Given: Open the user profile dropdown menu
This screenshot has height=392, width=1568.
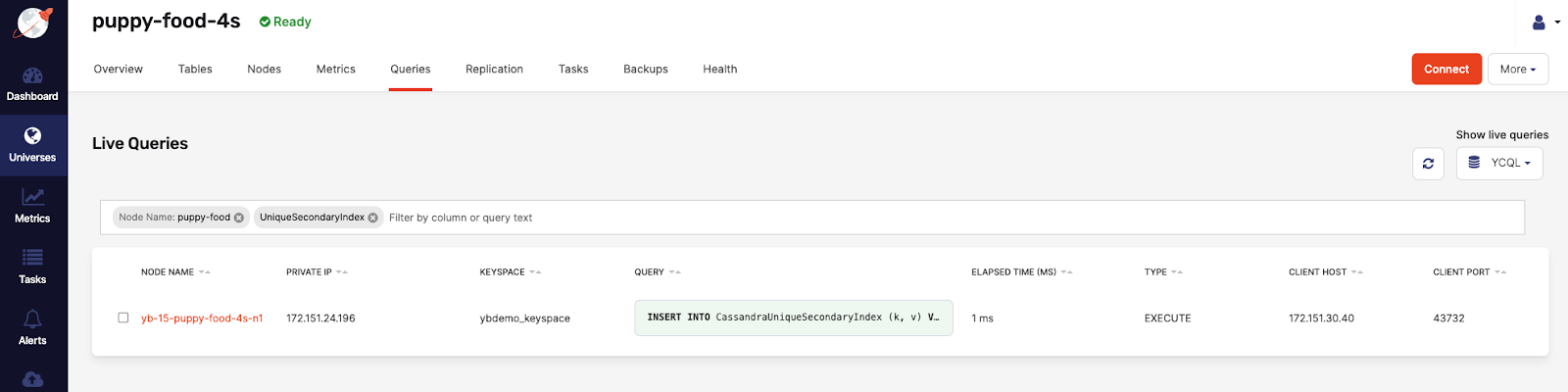Looking at the screenshot, I should click(x=1544, y=22).
